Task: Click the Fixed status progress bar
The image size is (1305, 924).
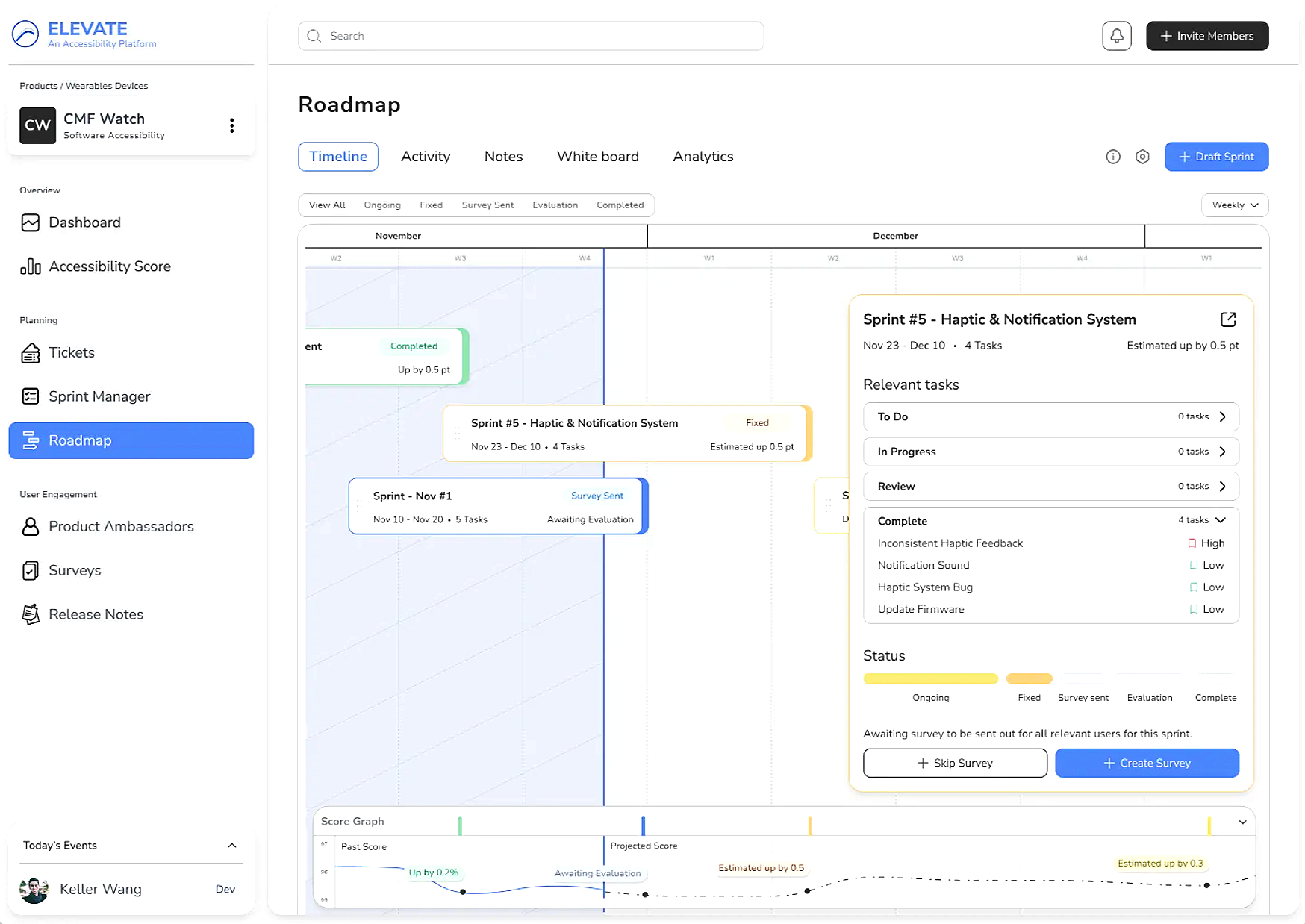Action: pyautogui.click(x=1029, y=678)
